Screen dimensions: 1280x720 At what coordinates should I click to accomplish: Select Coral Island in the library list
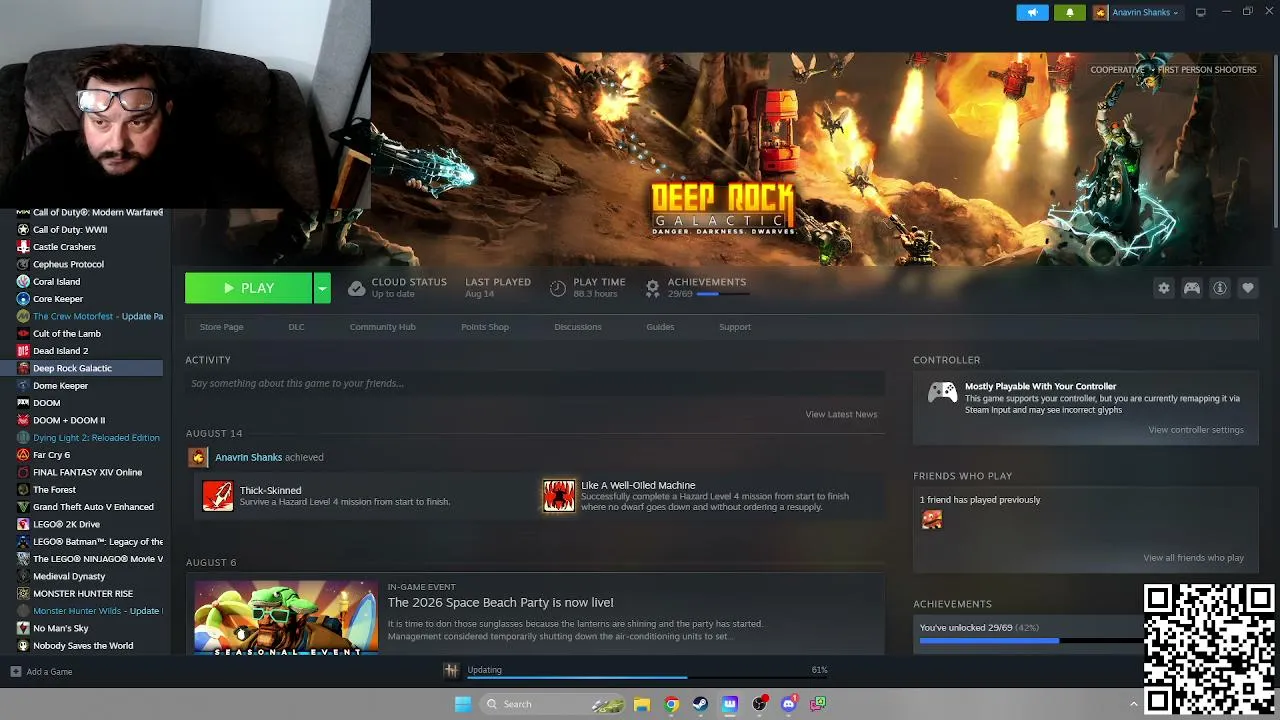(x=56, y=282)
